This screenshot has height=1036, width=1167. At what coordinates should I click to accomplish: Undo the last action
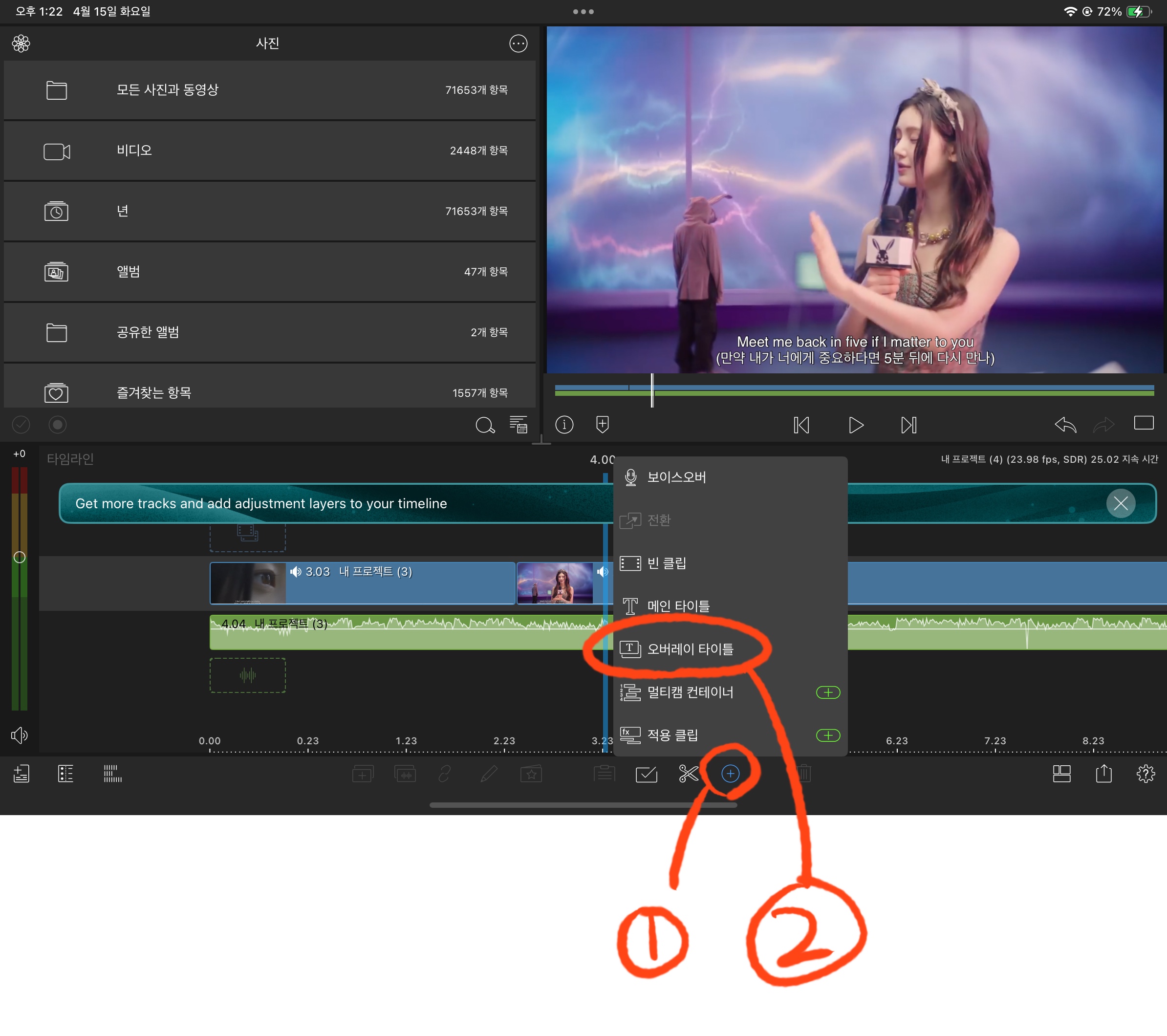(x=1065, y=425)
